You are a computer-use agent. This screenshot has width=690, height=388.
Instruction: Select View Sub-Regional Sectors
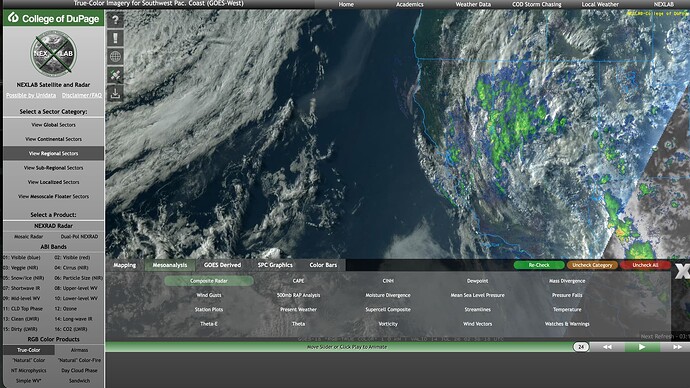(54, 168)
